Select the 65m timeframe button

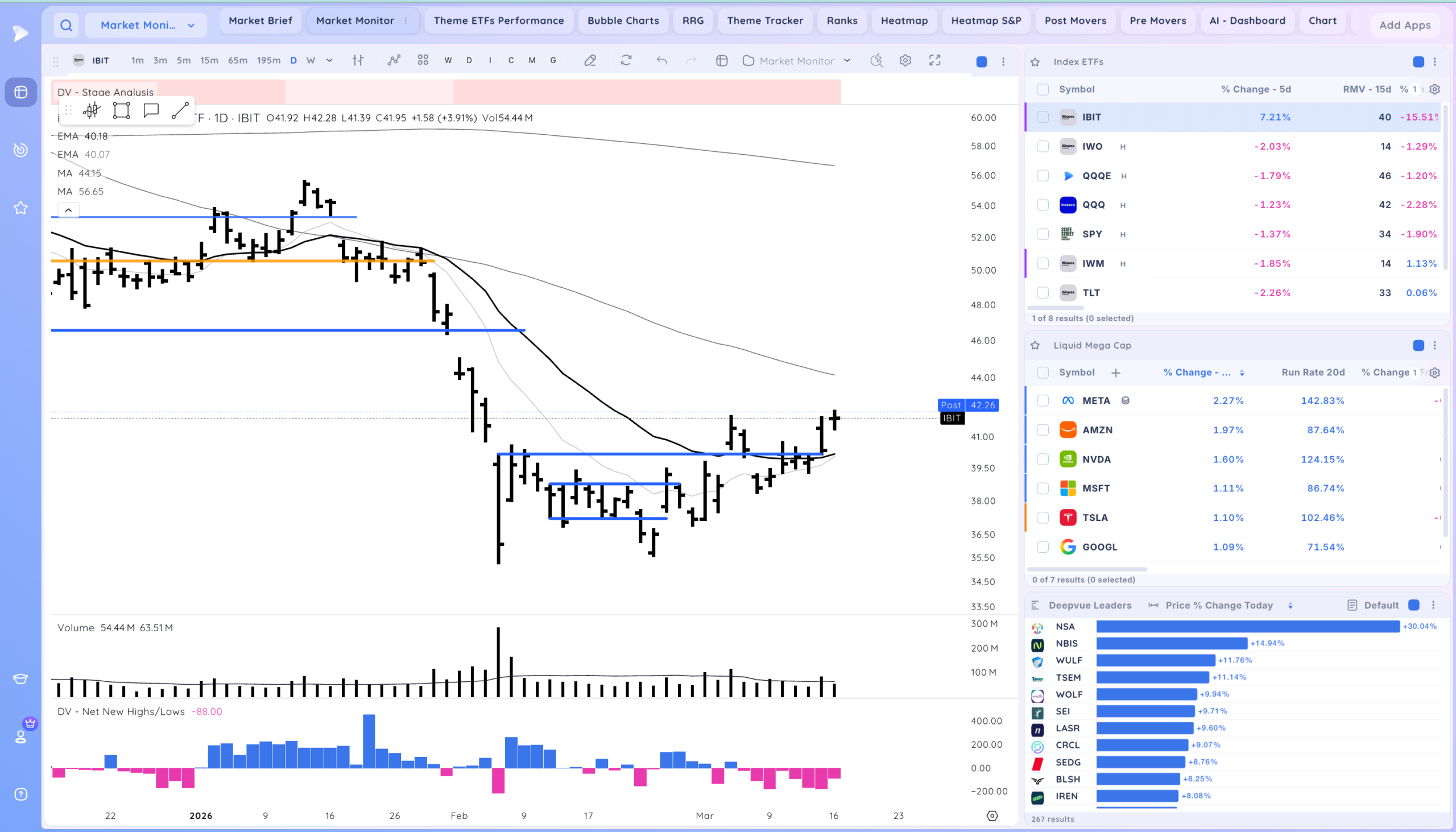coord(237,61)
